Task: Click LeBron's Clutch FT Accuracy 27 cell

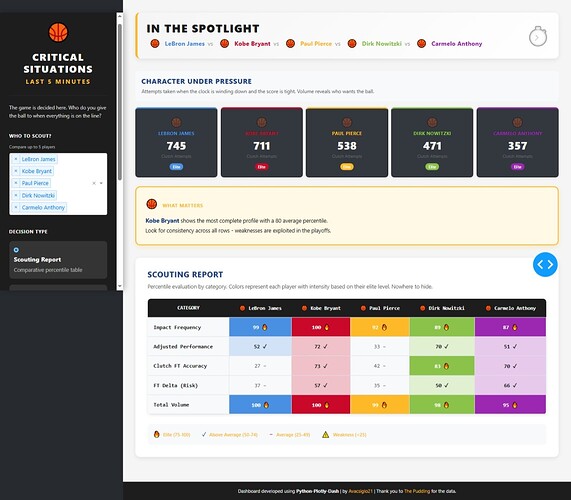Action: [x=260, y=366]
